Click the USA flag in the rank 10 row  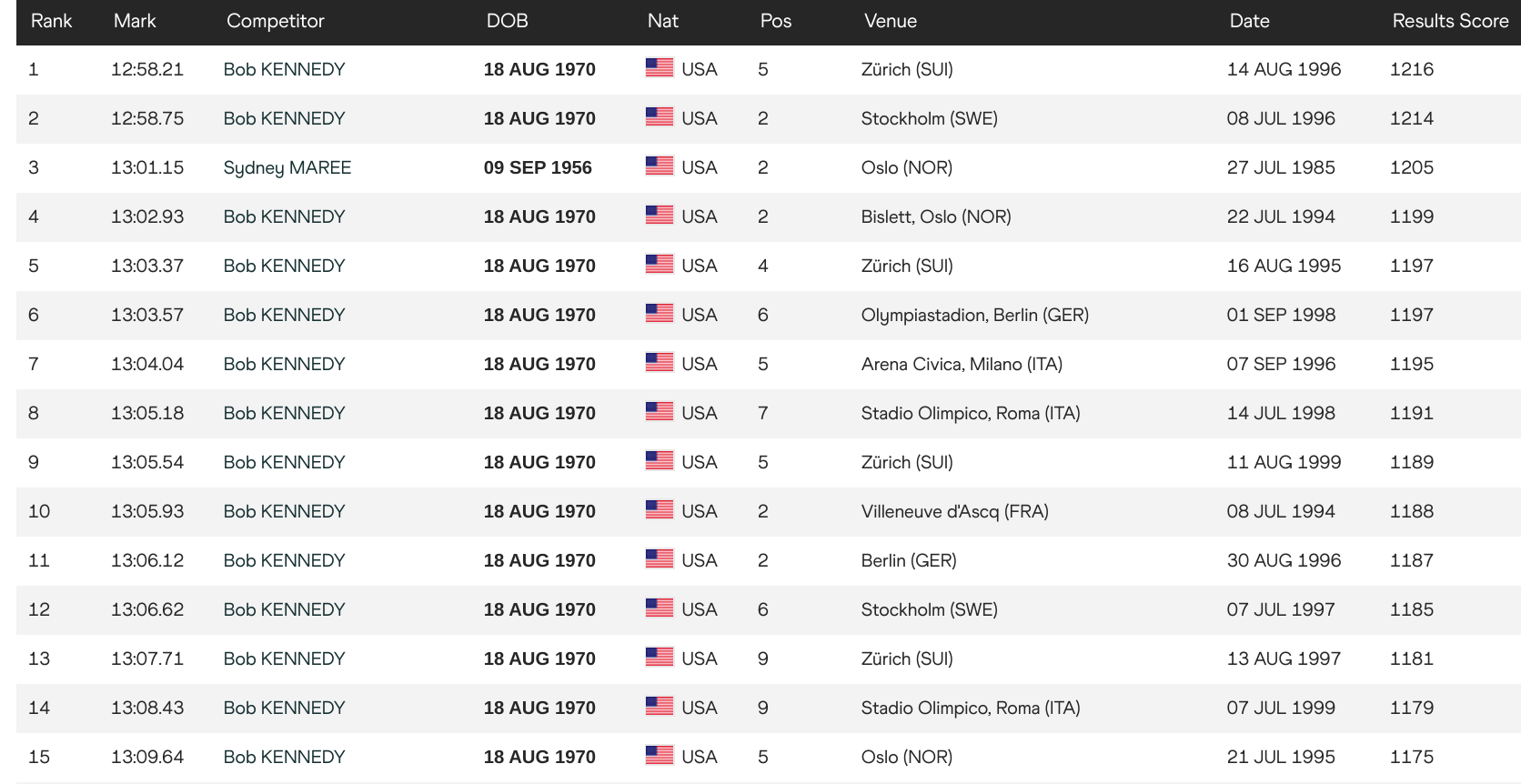click(660, 510)
